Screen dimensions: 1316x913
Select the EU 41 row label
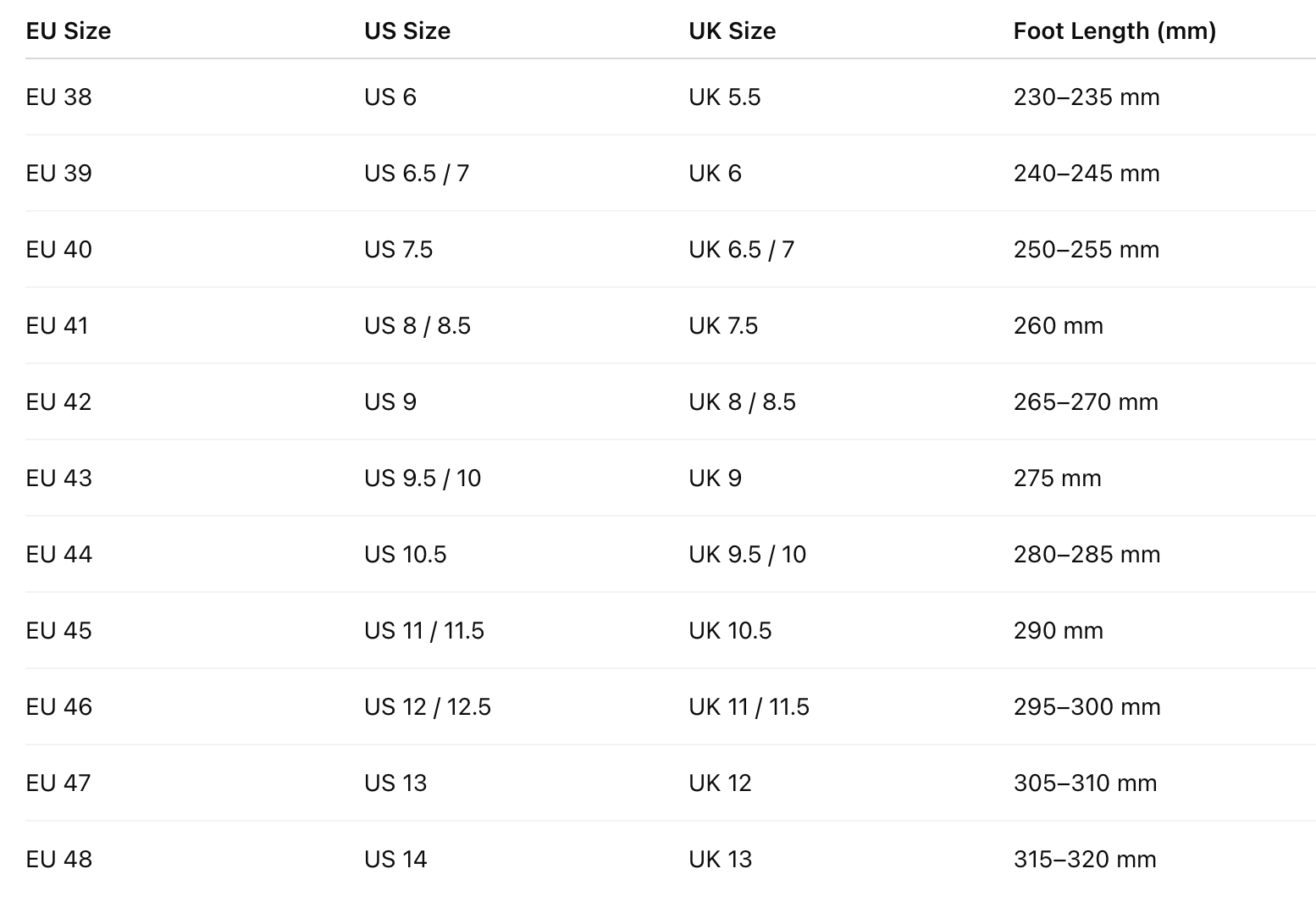point(58,326)
